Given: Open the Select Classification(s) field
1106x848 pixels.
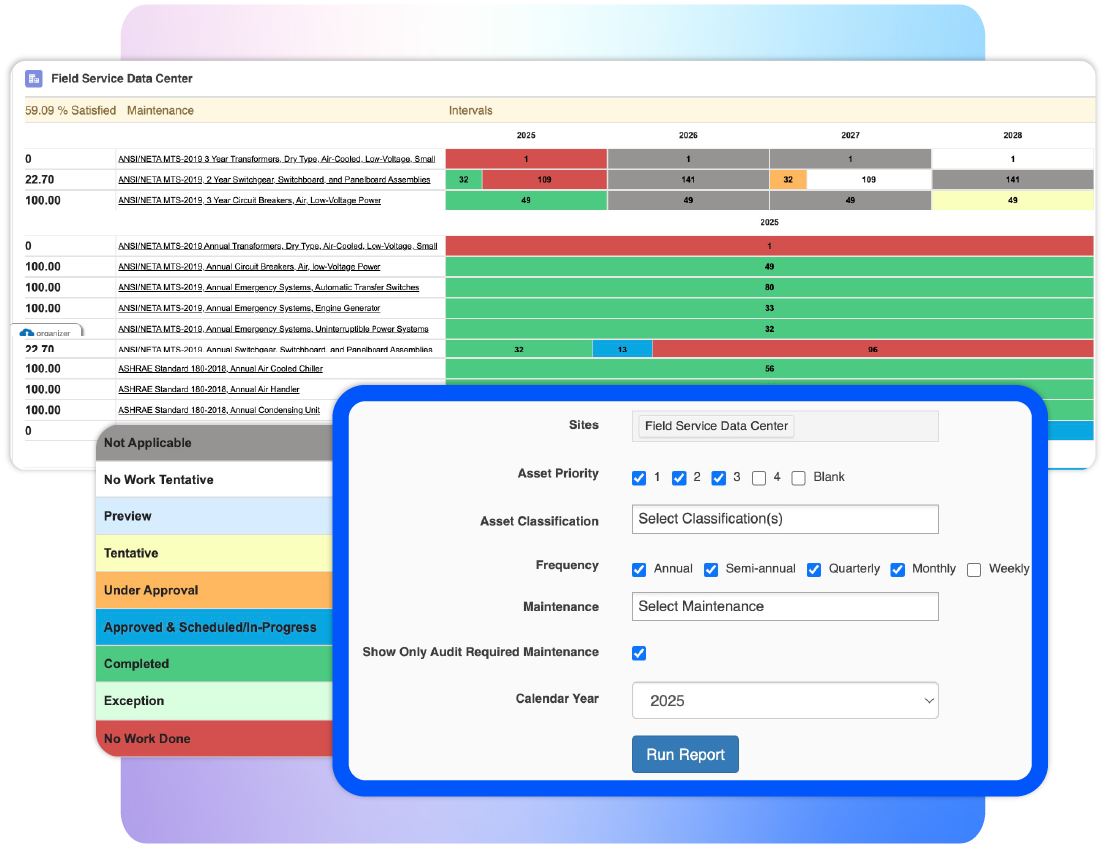Looking at the screenshot, I should tap(785, 519).
